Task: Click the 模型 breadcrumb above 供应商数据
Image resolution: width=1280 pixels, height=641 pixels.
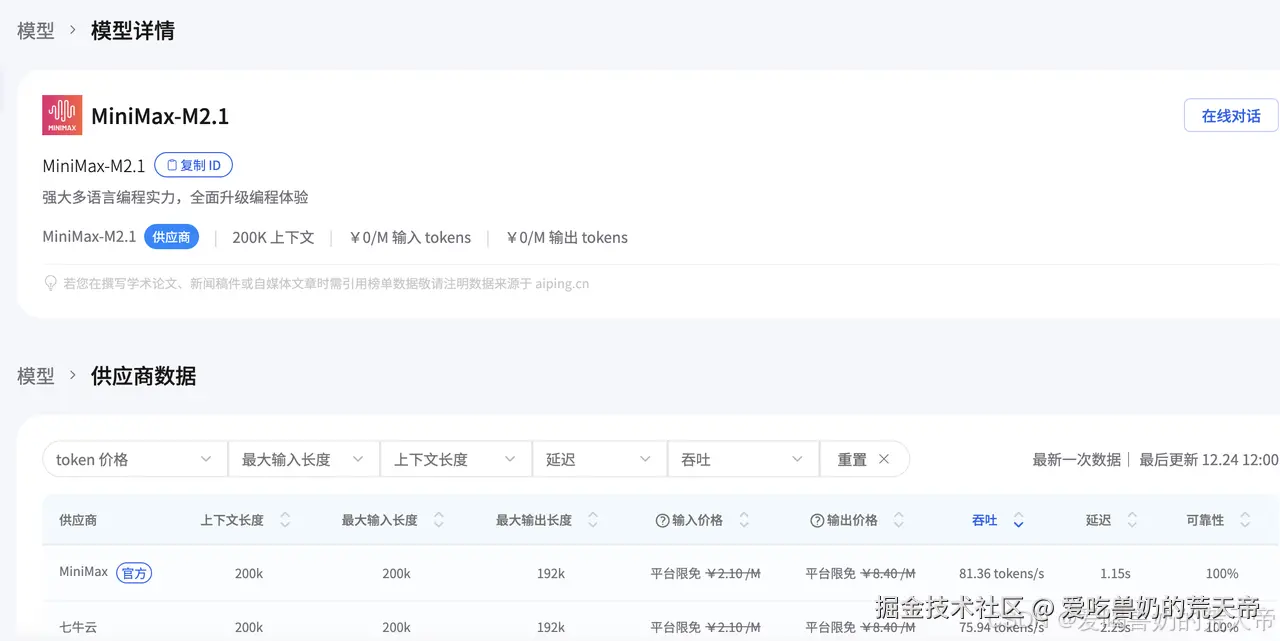Action: click(x=35, y=375)
